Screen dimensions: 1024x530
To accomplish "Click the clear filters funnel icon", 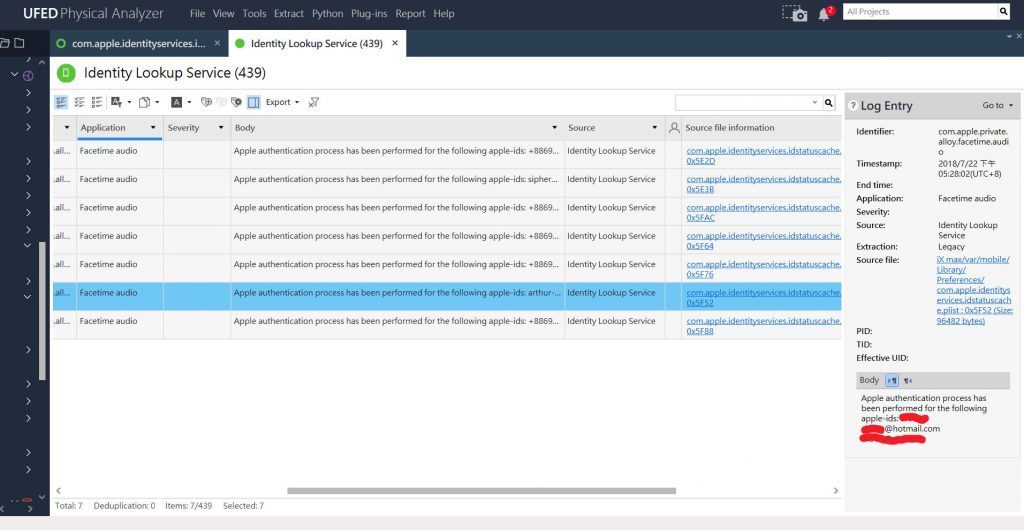I will coord(313,102).
